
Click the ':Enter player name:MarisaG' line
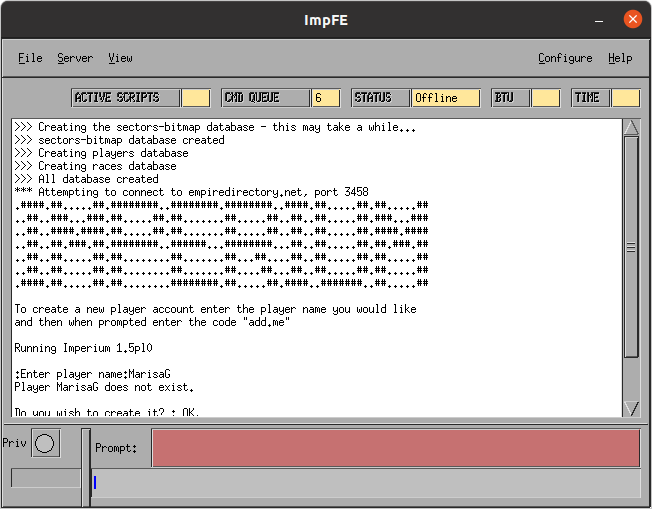(92, 374)
